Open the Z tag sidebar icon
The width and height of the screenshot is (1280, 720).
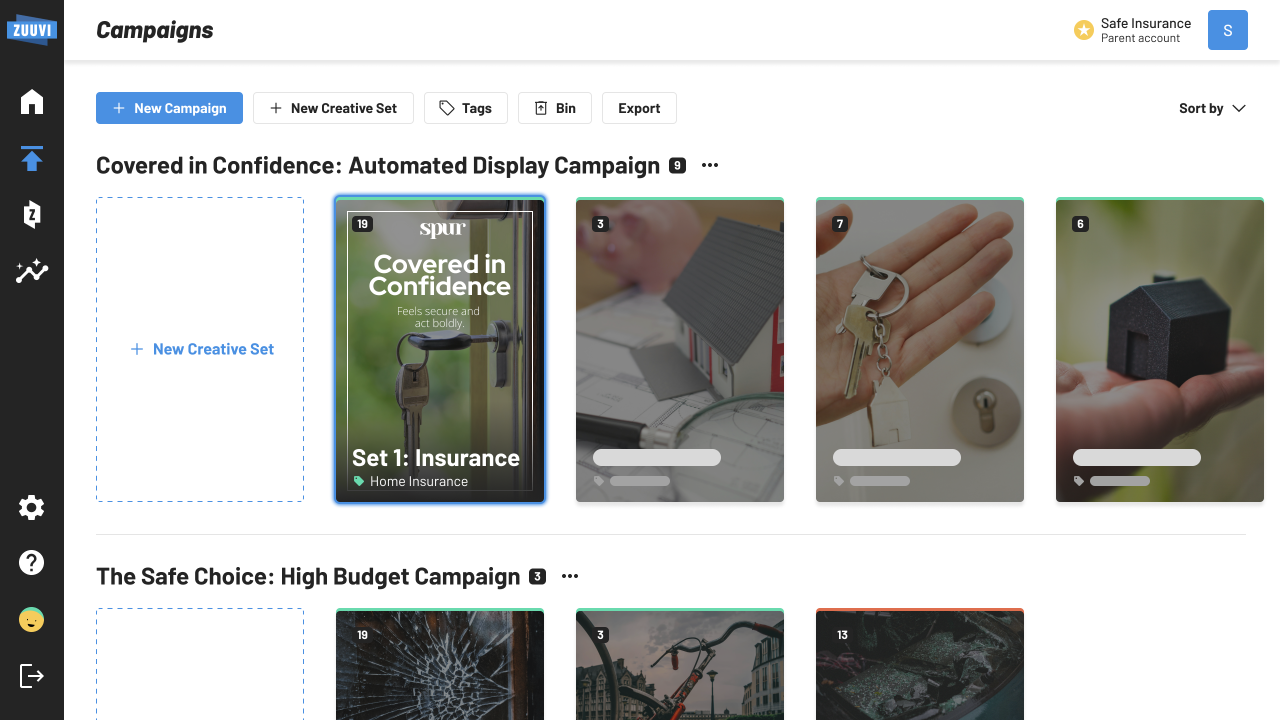(32, 214)
